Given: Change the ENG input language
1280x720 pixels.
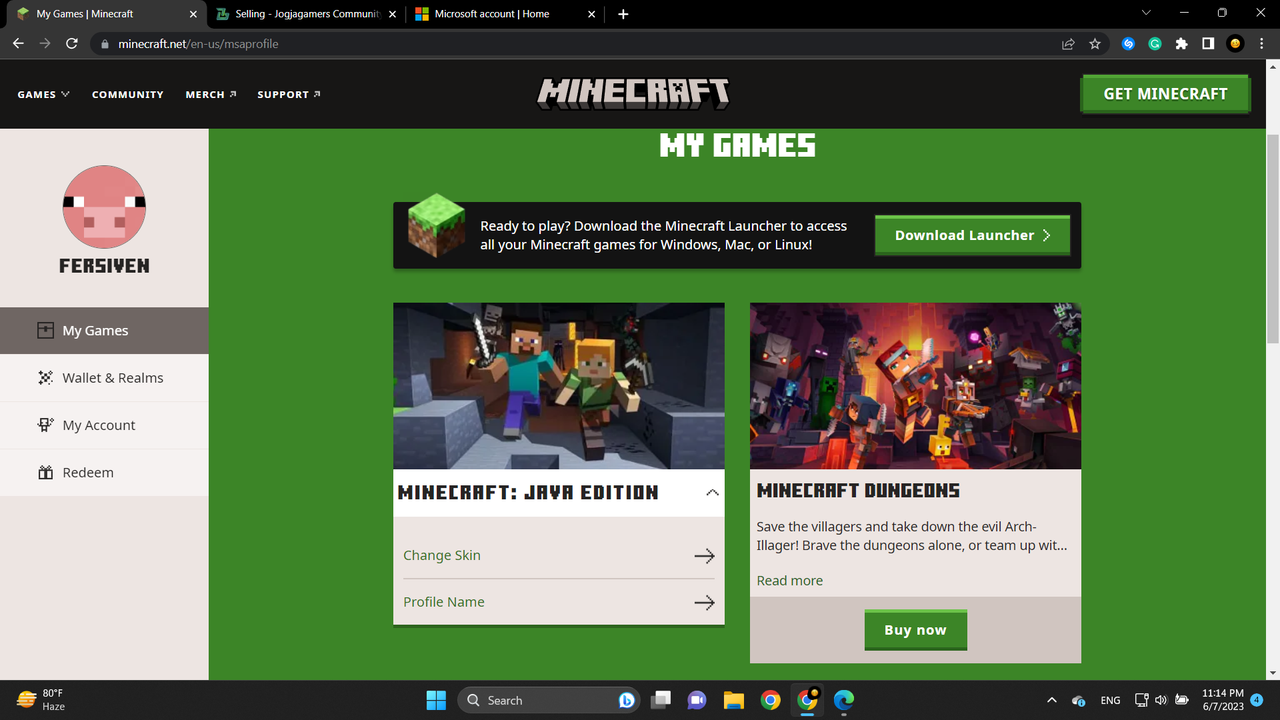Looking at the screenshot, I should (1110, 700).
